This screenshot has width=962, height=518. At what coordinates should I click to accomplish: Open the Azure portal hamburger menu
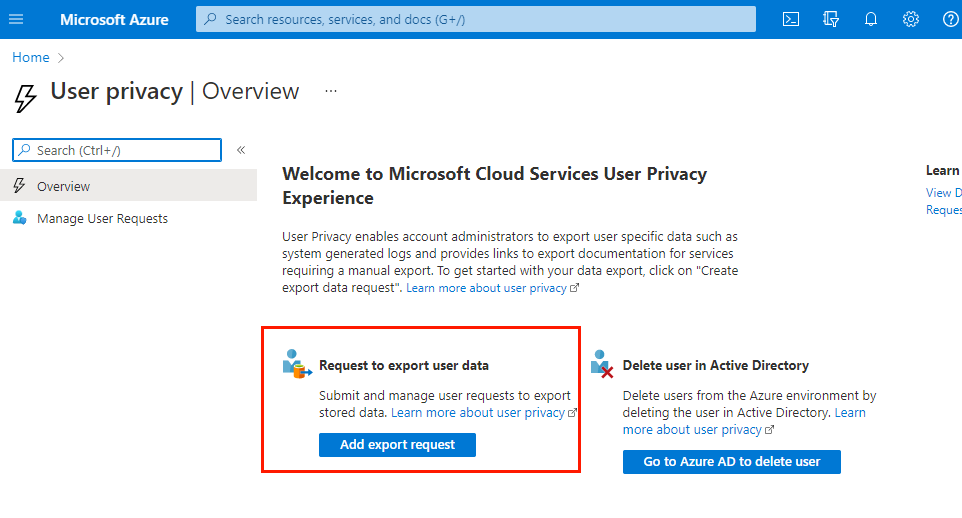16,19
